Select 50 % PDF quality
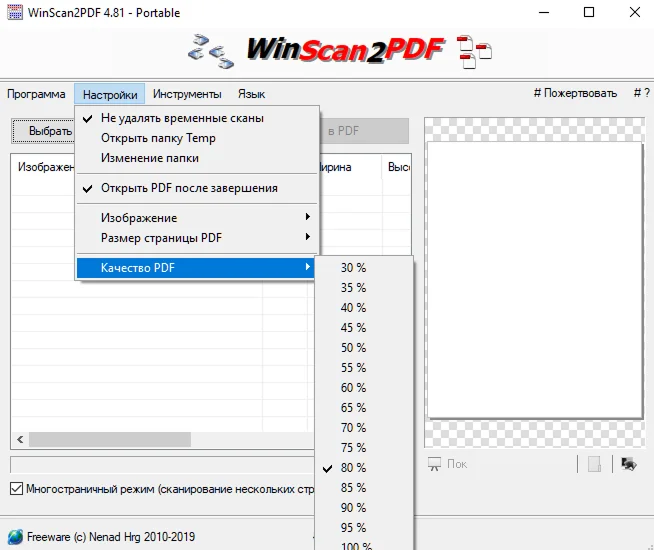Image resolution: width=654 pixels, height=550 pixels. point(353,348)
